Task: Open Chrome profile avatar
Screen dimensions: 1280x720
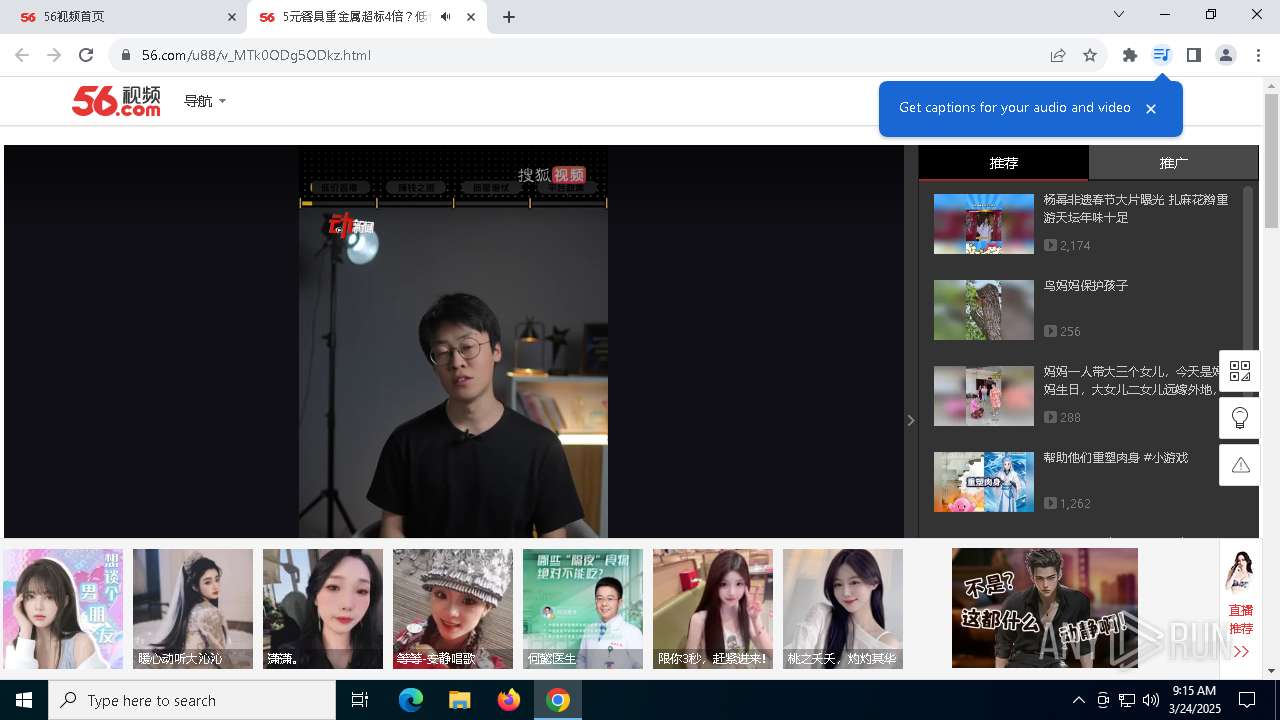Action: 1226,55
